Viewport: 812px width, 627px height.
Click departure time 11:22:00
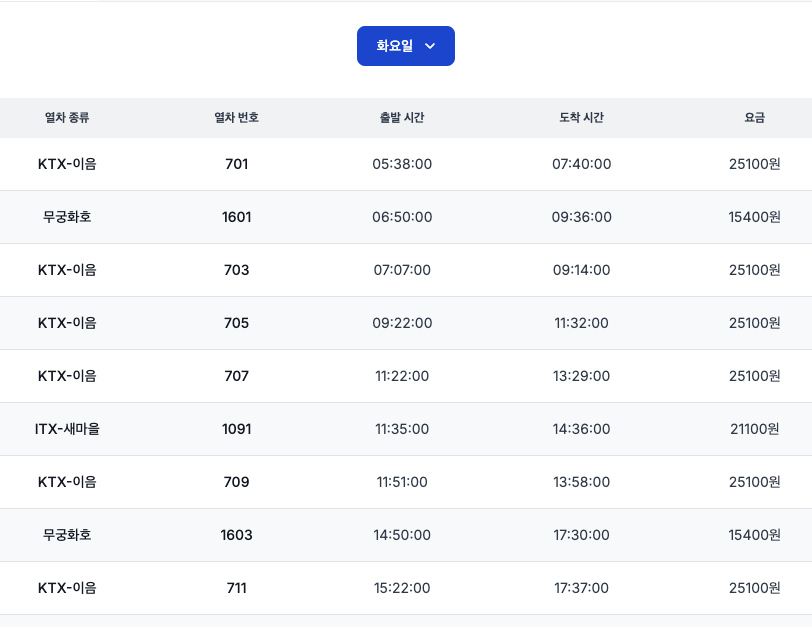(402, 376)
